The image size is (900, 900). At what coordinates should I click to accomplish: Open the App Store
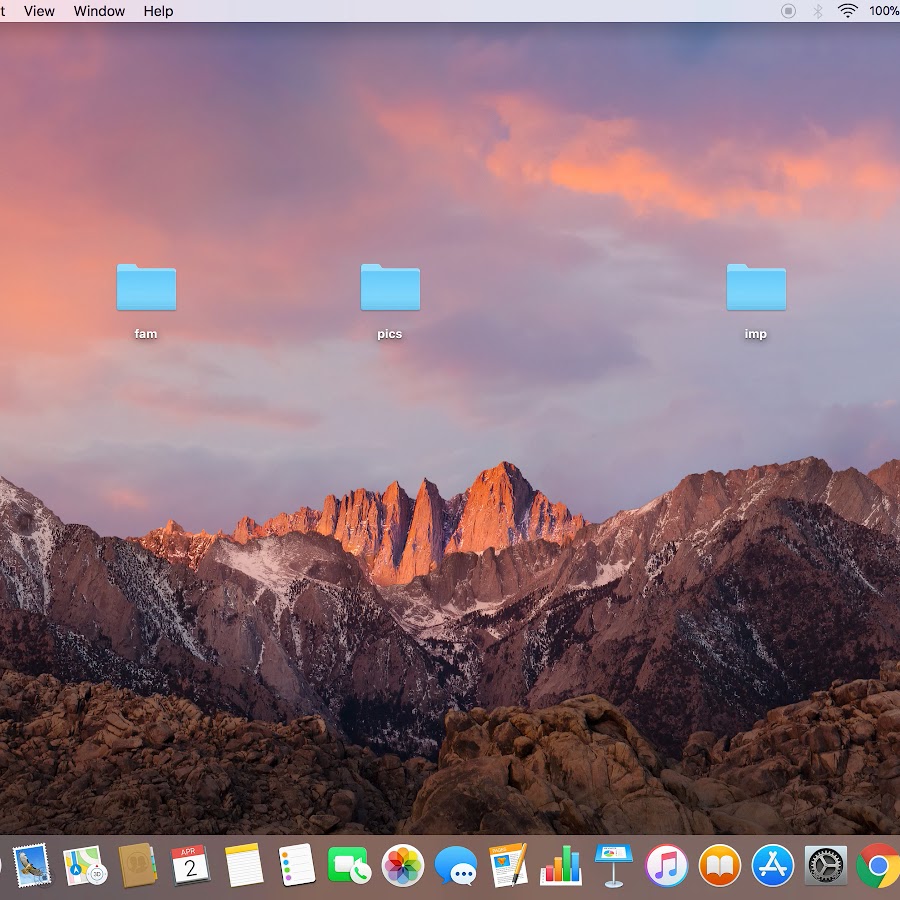point(773,866)
